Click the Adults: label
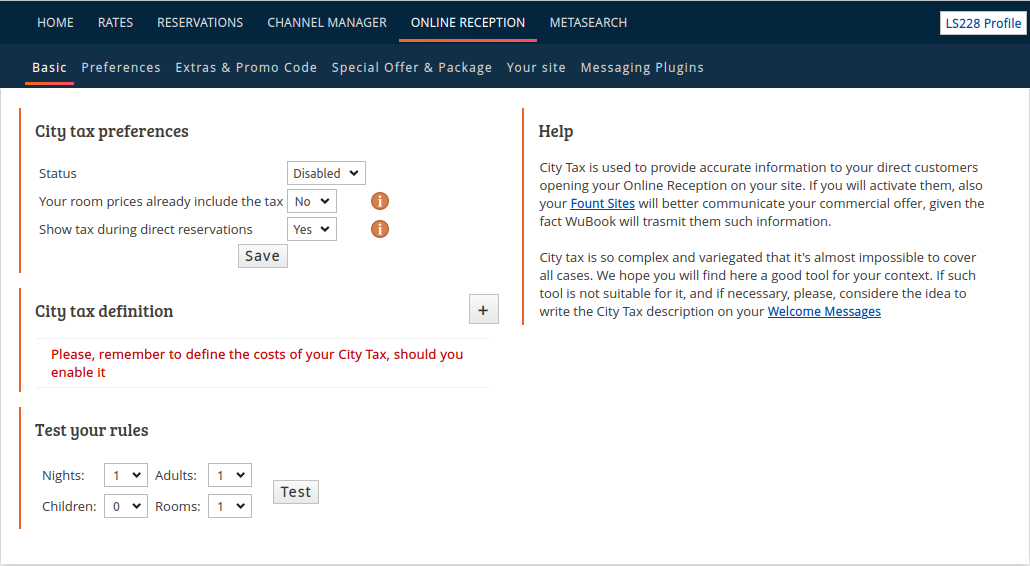This screenshot has width=1030, height=566. [176, 475]
